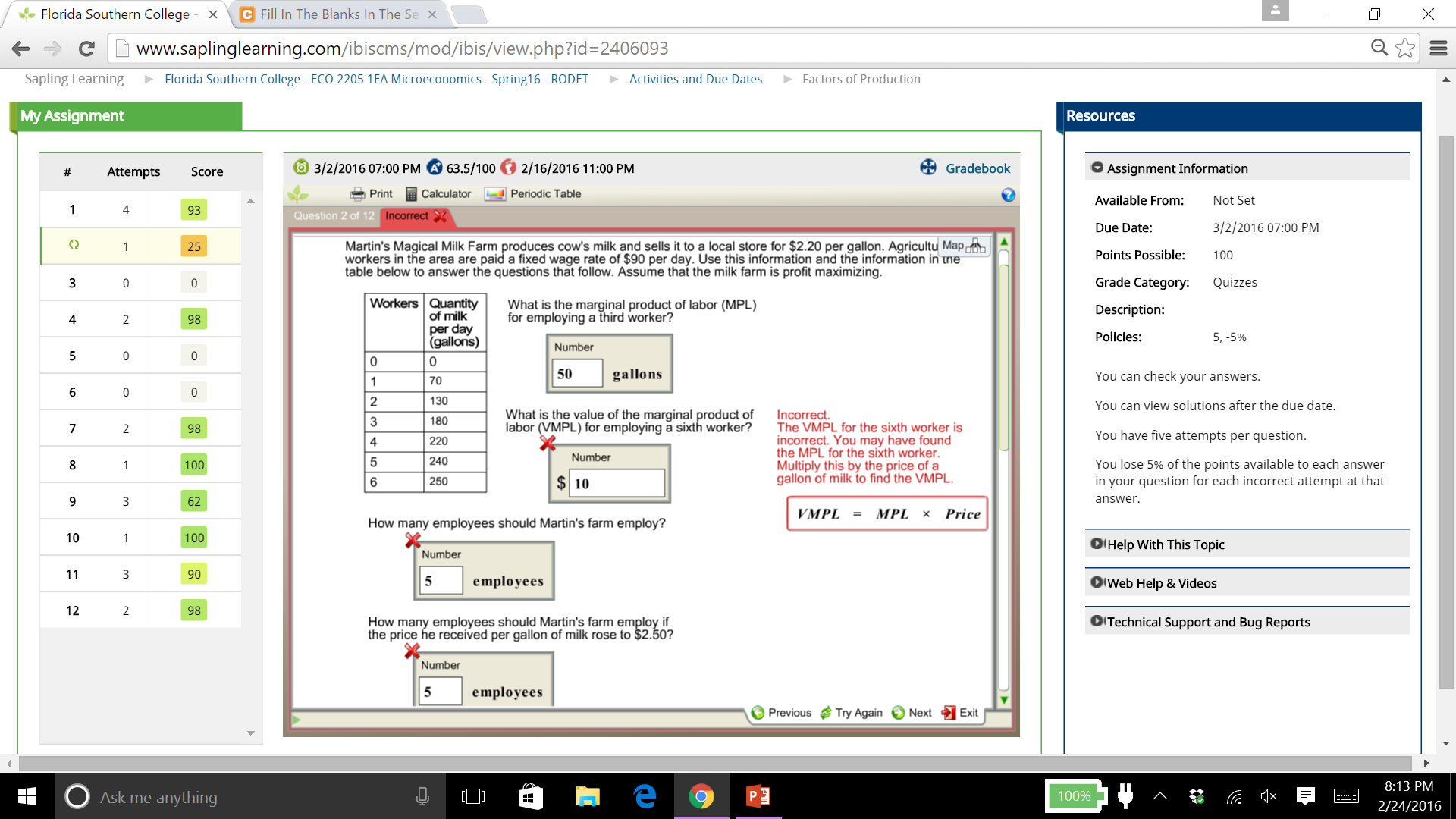The height and width of the screenshot is (819, 1456).
Task: Toggle incorrect marker on price increase question
Action: 412,651
